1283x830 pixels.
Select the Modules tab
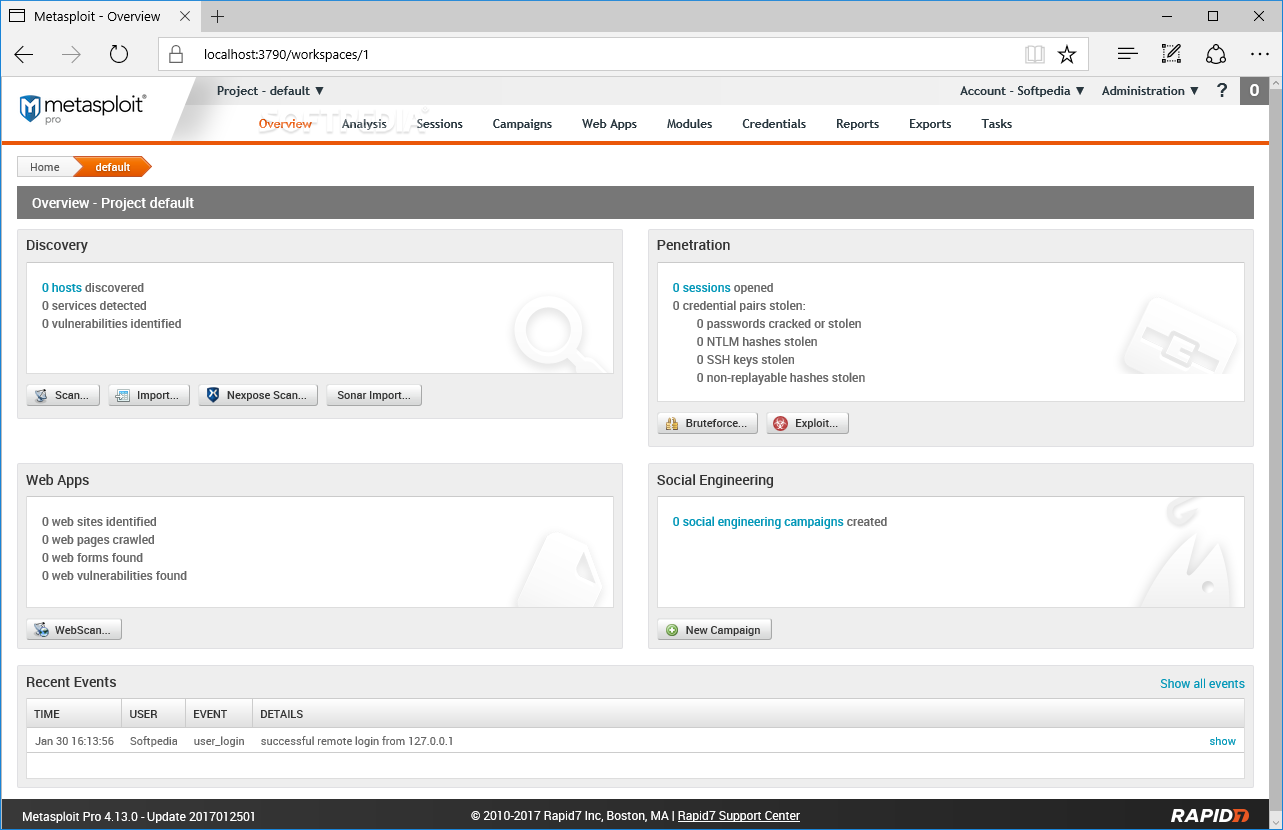690,124
